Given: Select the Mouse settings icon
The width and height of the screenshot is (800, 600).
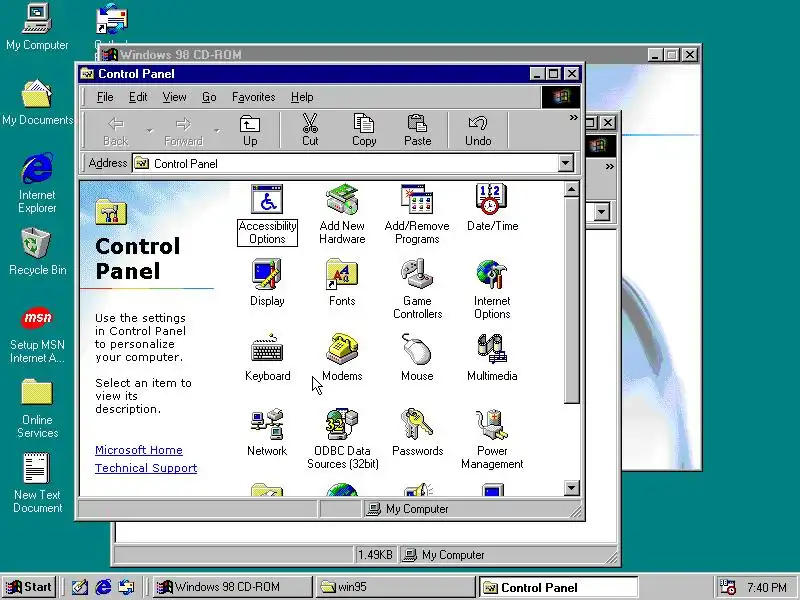Looking at the screenshot, I should coord(417,358).
